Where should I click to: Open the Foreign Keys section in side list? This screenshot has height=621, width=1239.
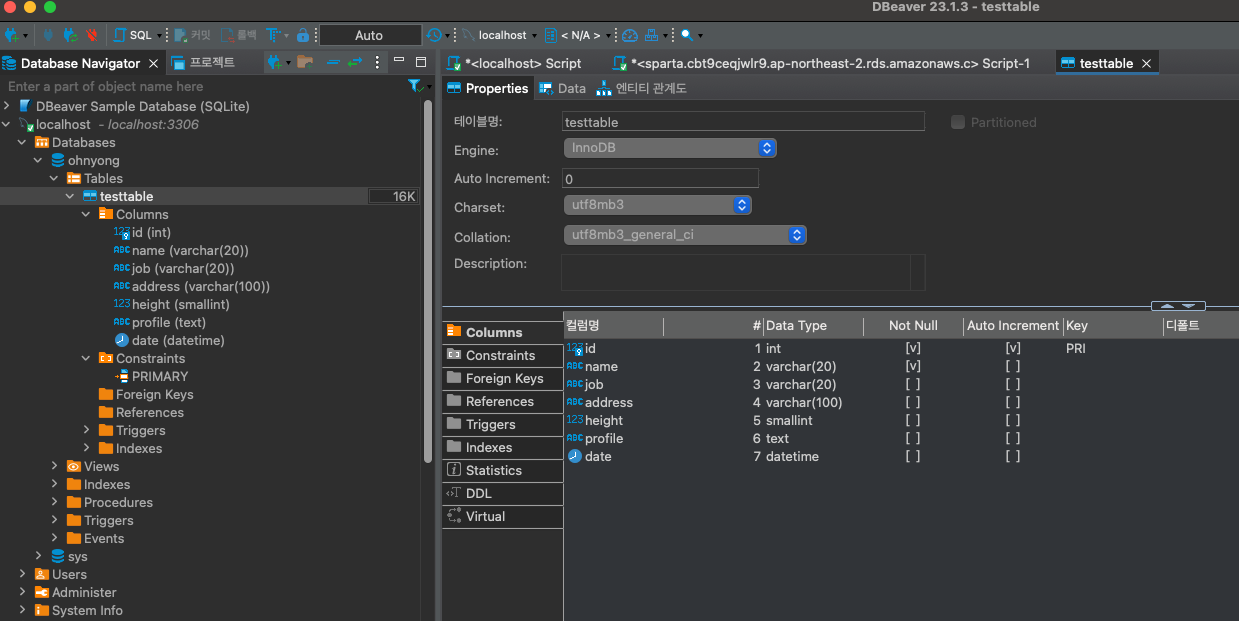coord(502,378)
